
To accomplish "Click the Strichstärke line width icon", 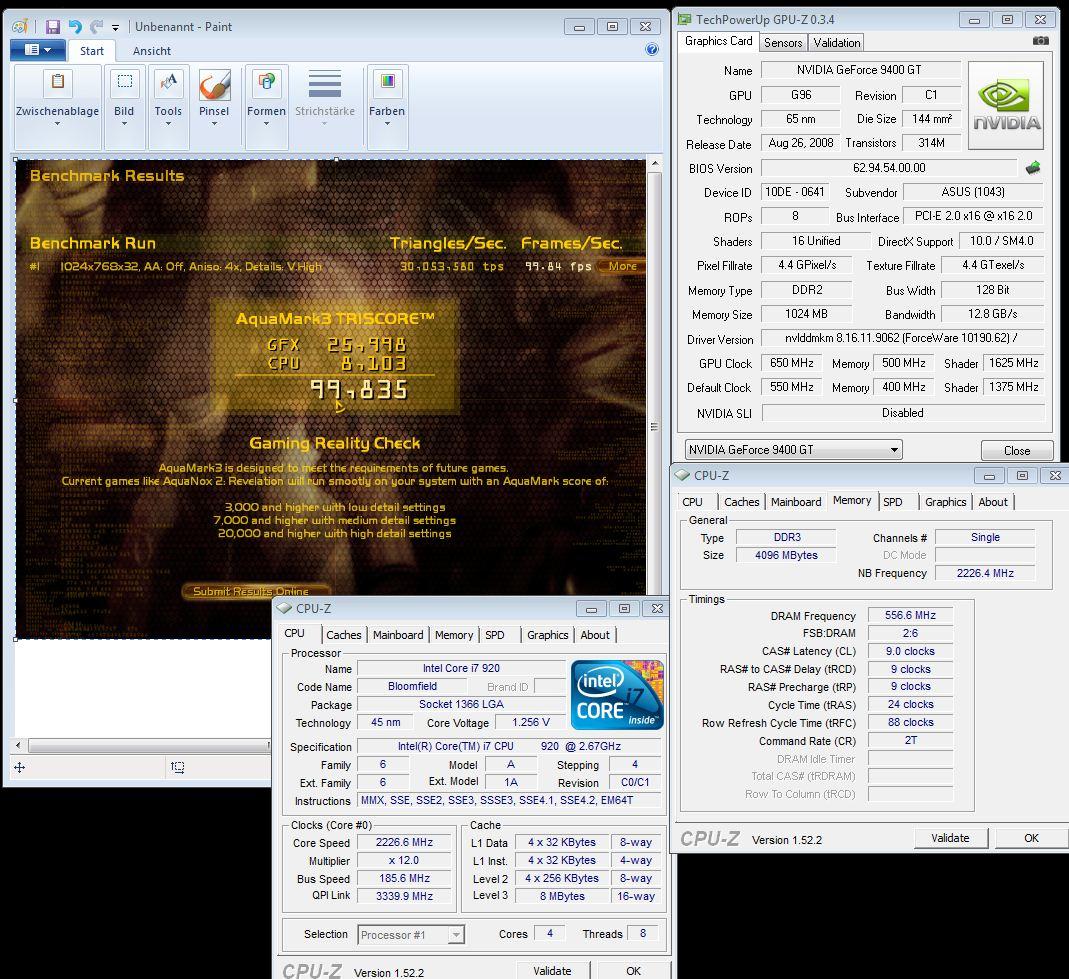I will 325,84.
